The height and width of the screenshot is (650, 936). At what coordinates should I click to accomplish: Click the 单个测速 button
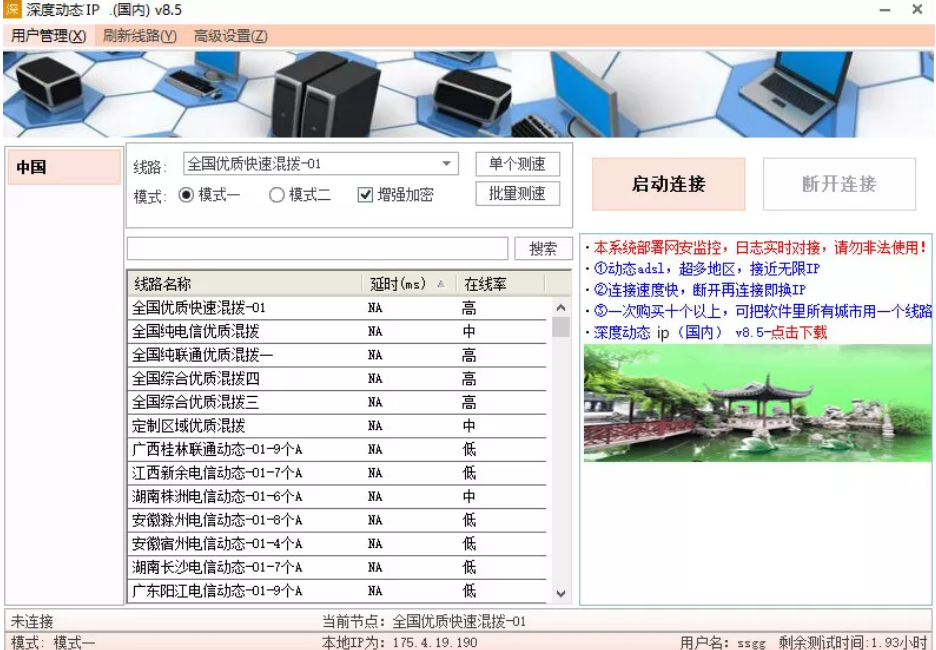(x=520, y=164)
